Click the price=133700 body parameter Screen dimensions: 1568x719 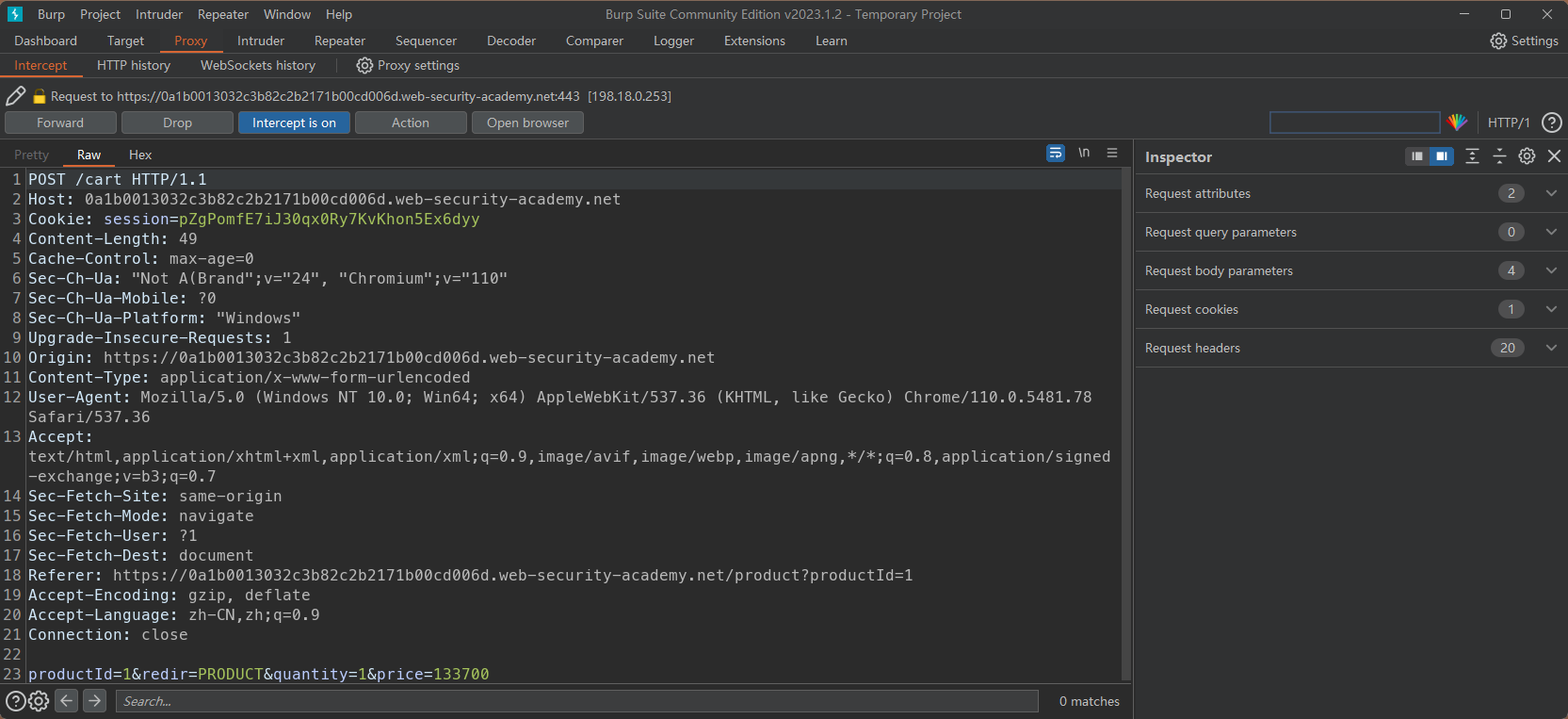pos(433,674)
